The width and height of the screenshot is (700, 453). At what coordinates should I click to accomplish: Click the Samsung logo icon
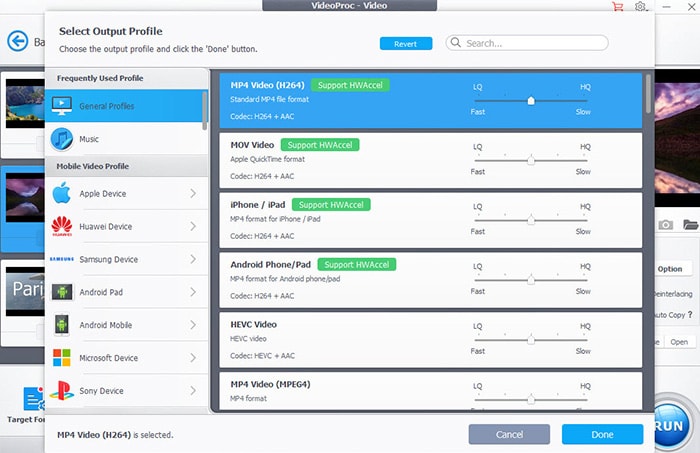(x=62, y=259)
